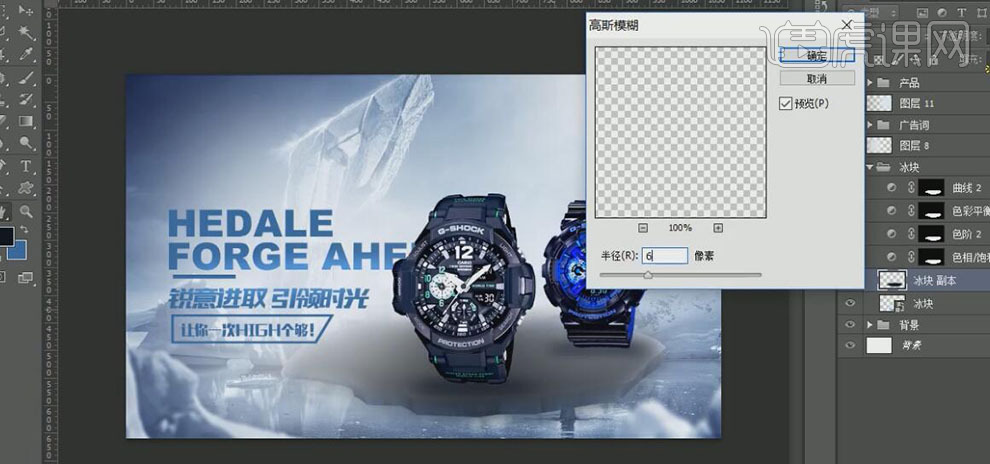This screenshot has width=990, height=464.
Task: Click the 色彩平衡 adjustment layer icon
Action: pos(892,210)
